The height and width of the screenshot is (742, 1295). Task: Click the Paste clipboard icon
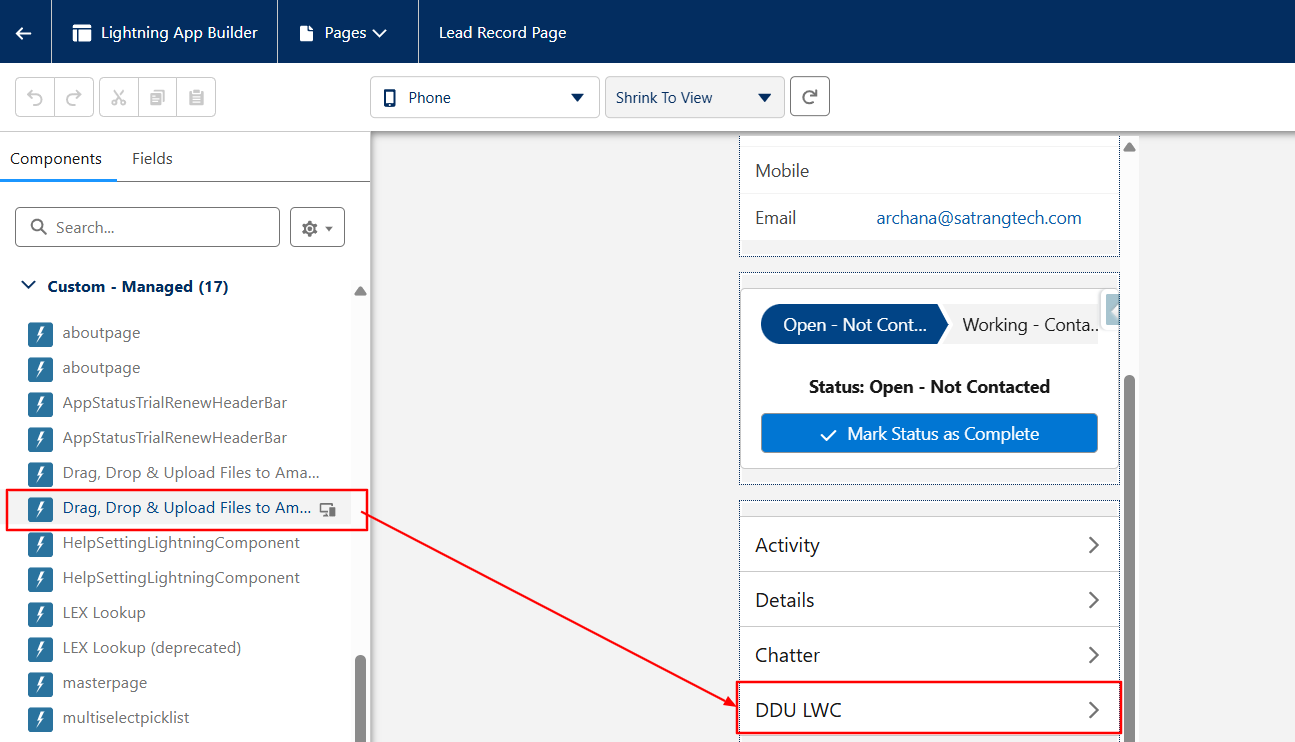pos(196,97)
